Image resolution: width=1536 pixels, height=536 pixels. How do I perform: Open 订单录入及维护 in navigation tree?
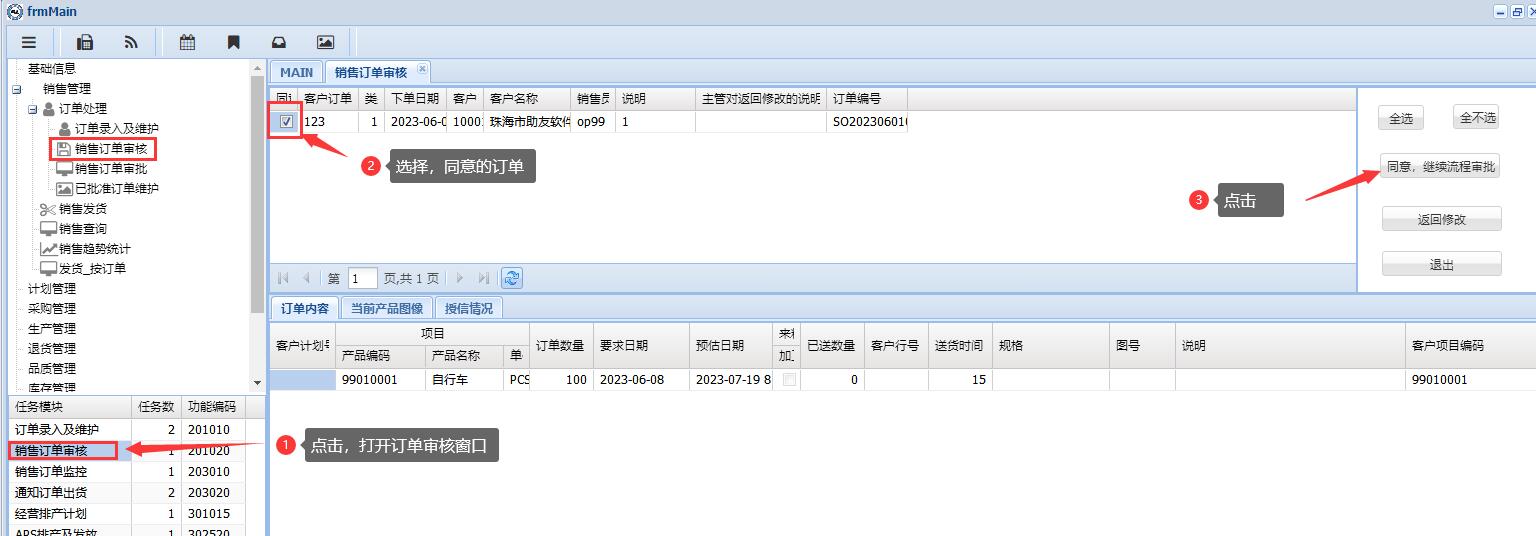click(x=116, y=129)
